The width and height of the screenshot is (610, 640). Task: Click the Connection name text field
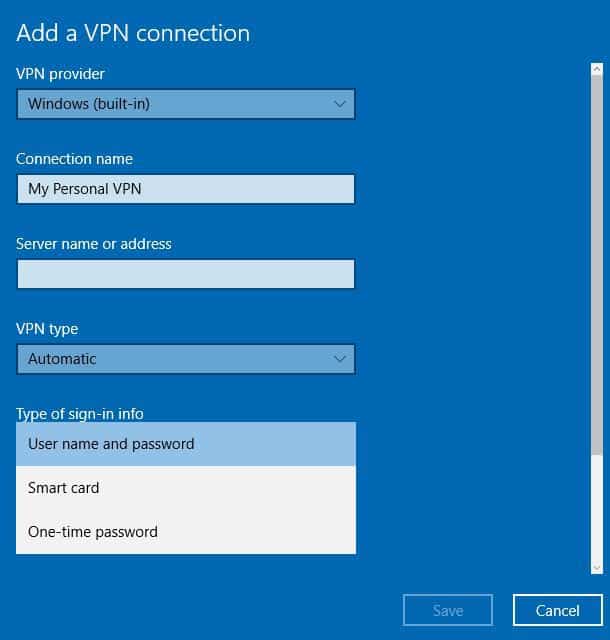186,189
